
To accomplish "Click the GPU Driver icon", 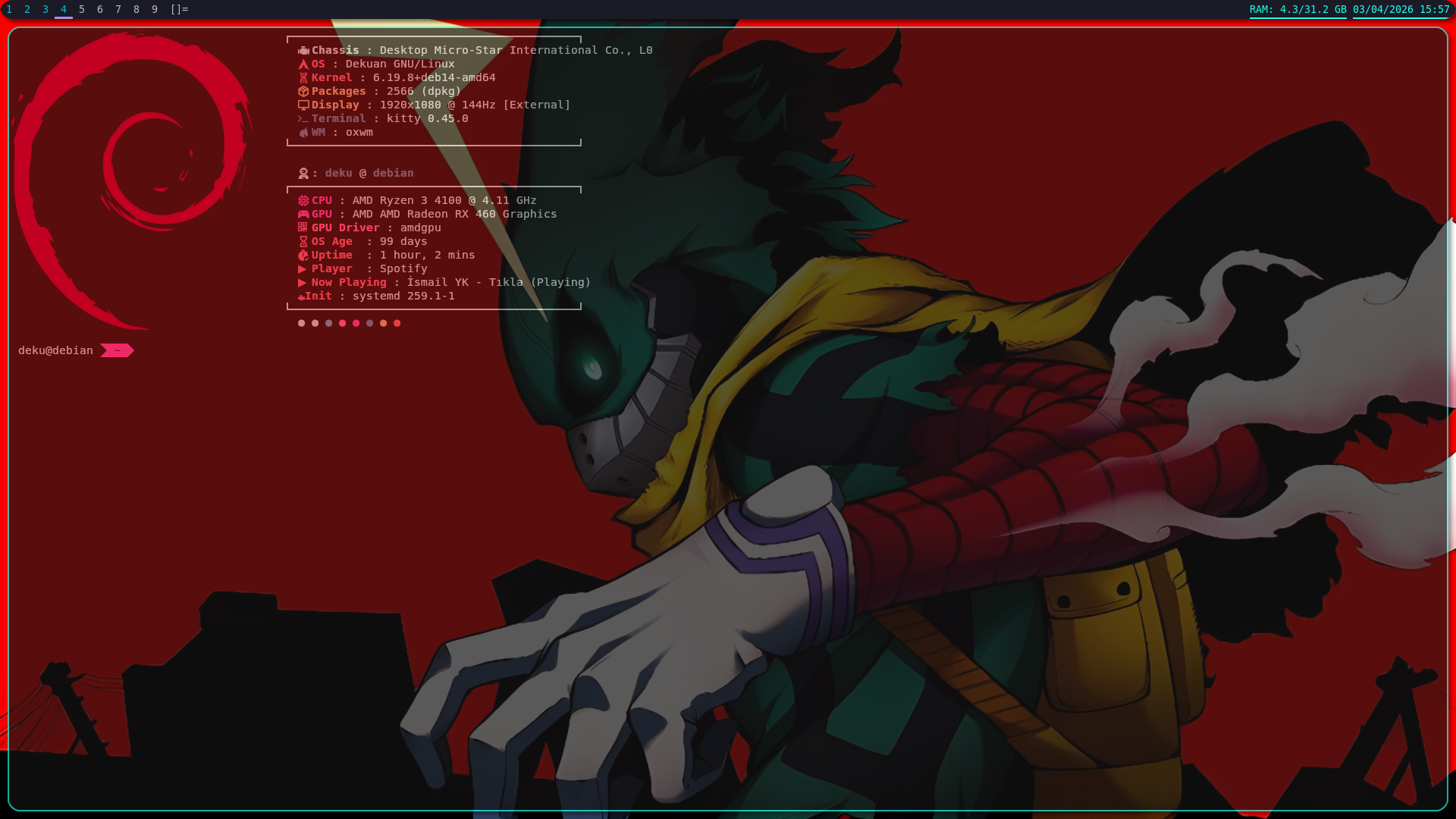I will click(x=303, y=227).
